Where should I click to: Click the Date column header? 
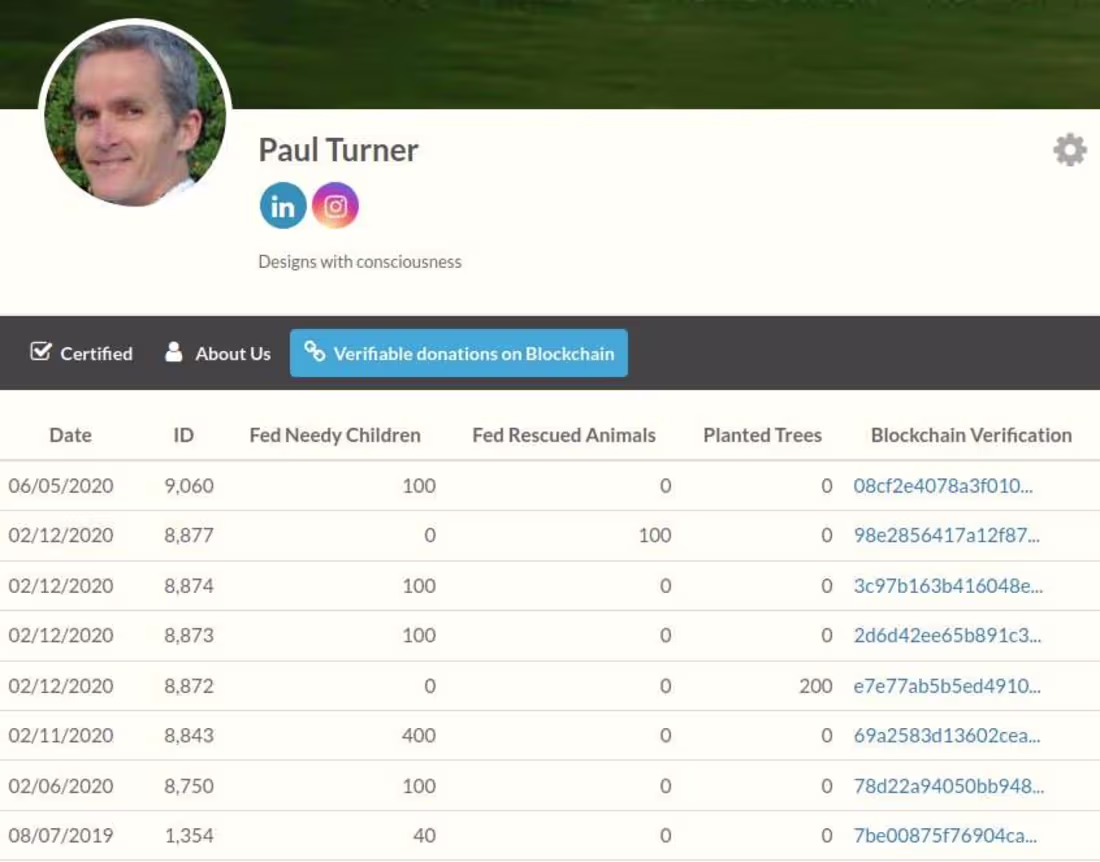coord(70,435)
